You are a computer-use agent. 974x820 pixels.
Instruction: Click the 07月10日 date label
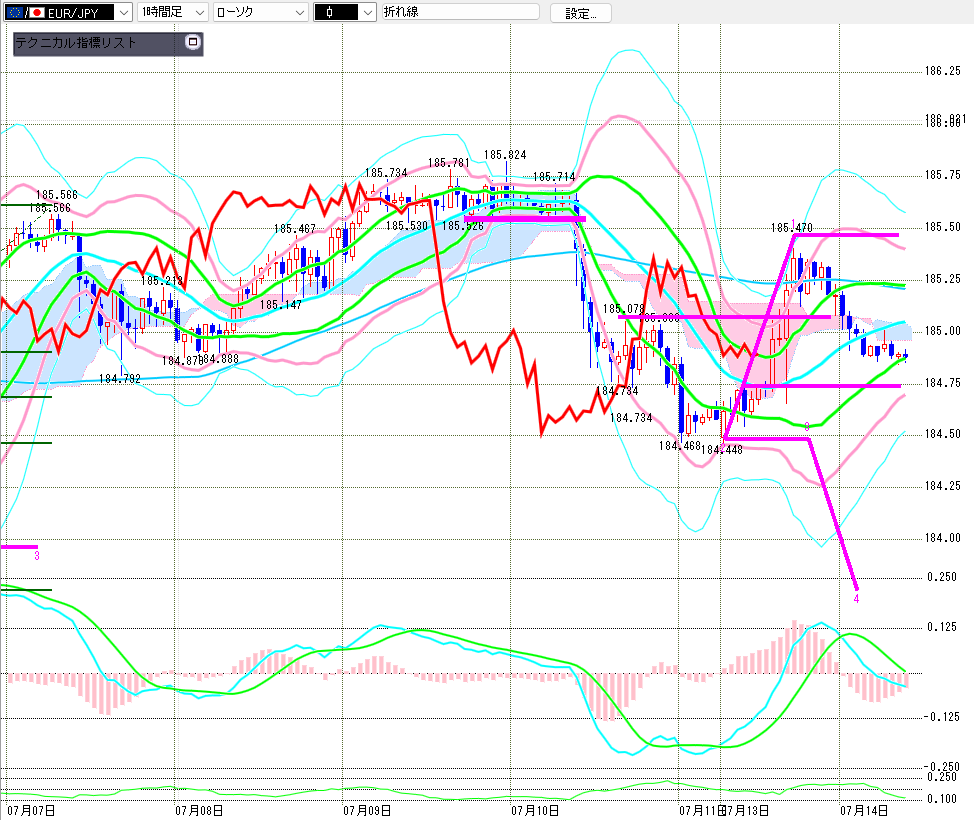click(x=535, y=811)
